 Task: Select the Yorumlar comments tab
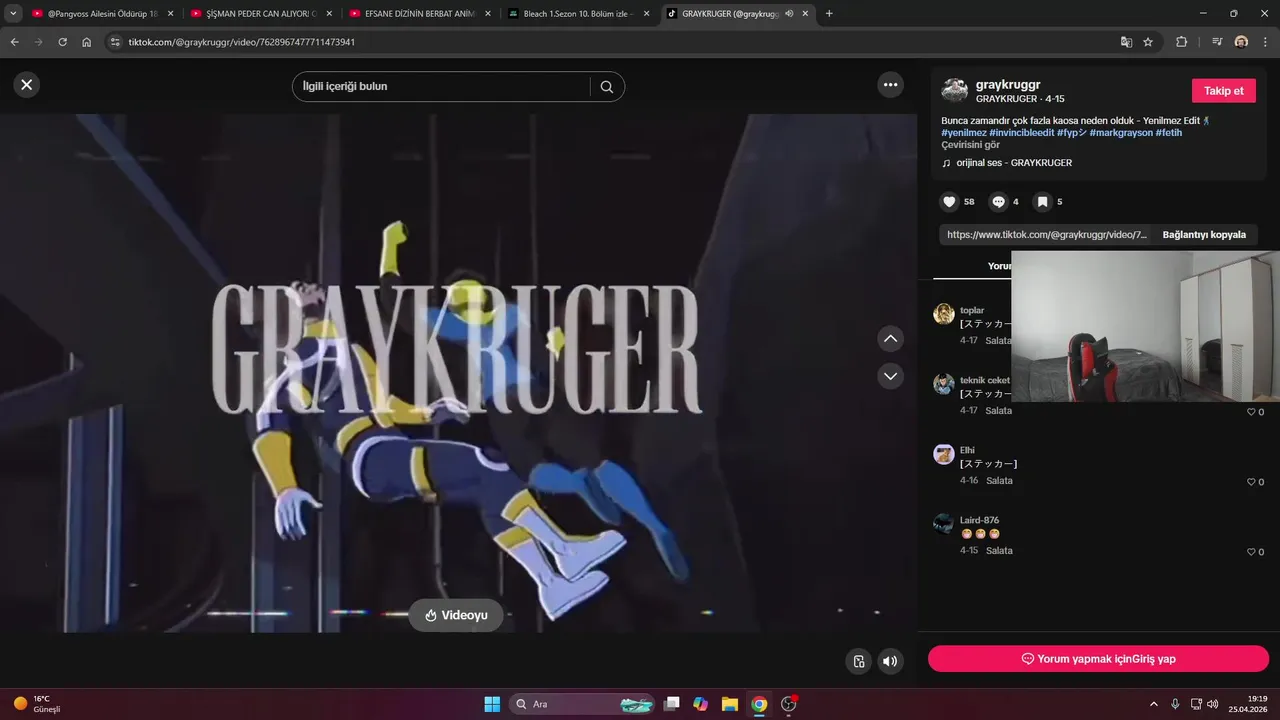[1000, 266]
